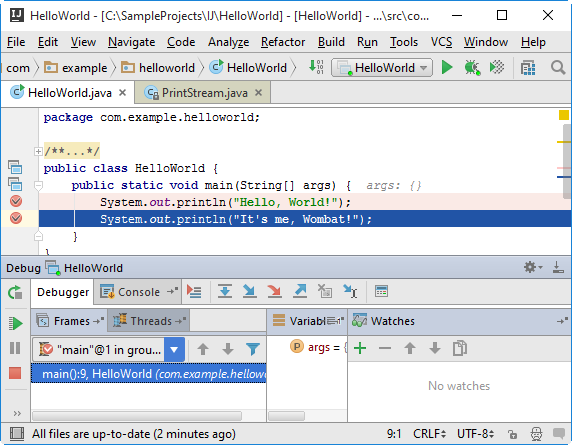
Task: Click the helloworld breadcrumb folder
Action: 158,68
